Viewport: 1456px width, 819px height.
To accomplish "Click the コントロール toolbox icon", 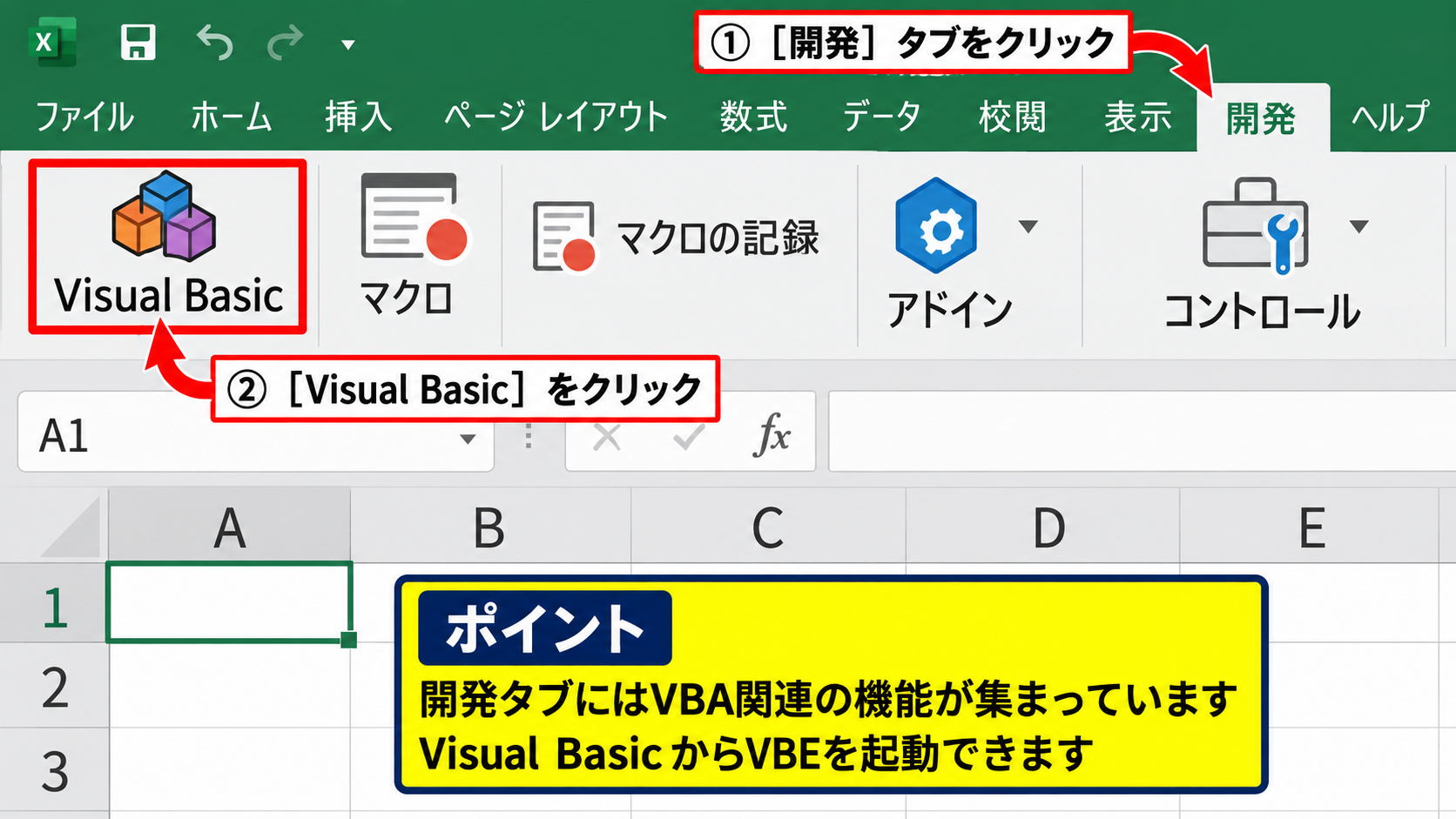I will (x=1256, y=225).
